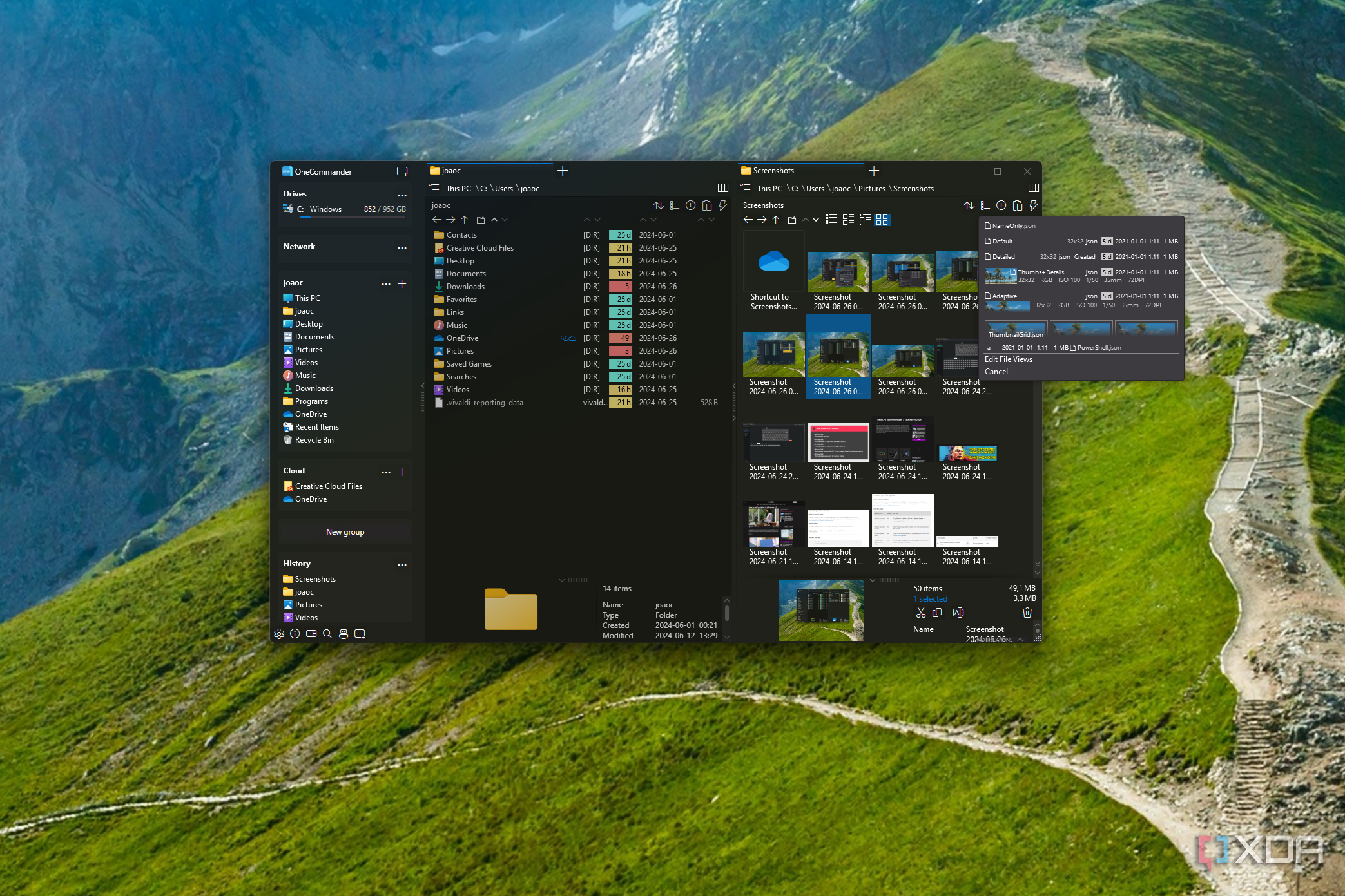Switch Screenshots pane to plain list view

pyautogui.click(x=832, y=220)
